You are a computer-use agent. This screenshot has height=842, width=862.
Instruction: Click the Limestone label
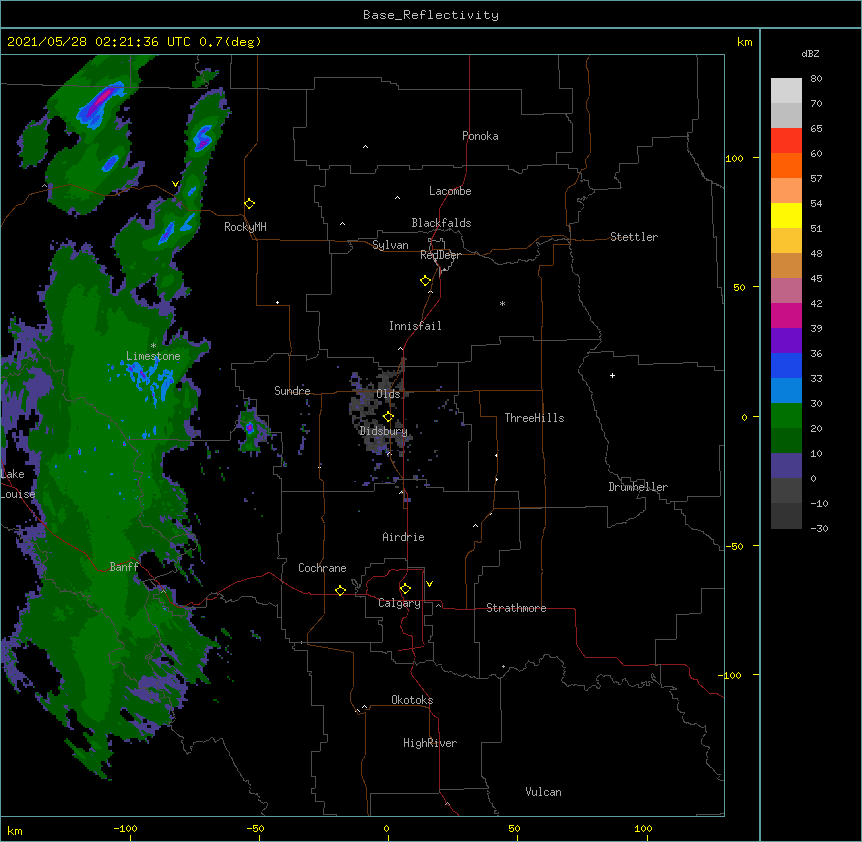click(153, 356)
